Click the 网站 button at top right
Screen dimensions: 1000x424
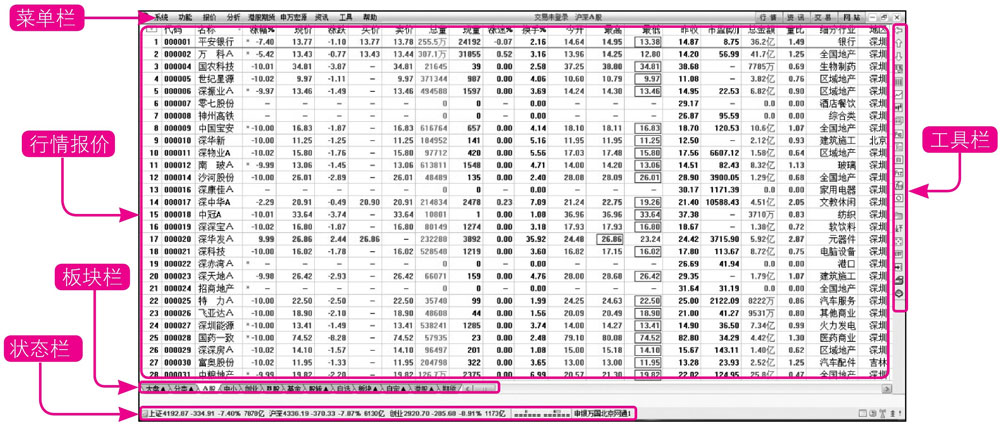click(851, 18)
